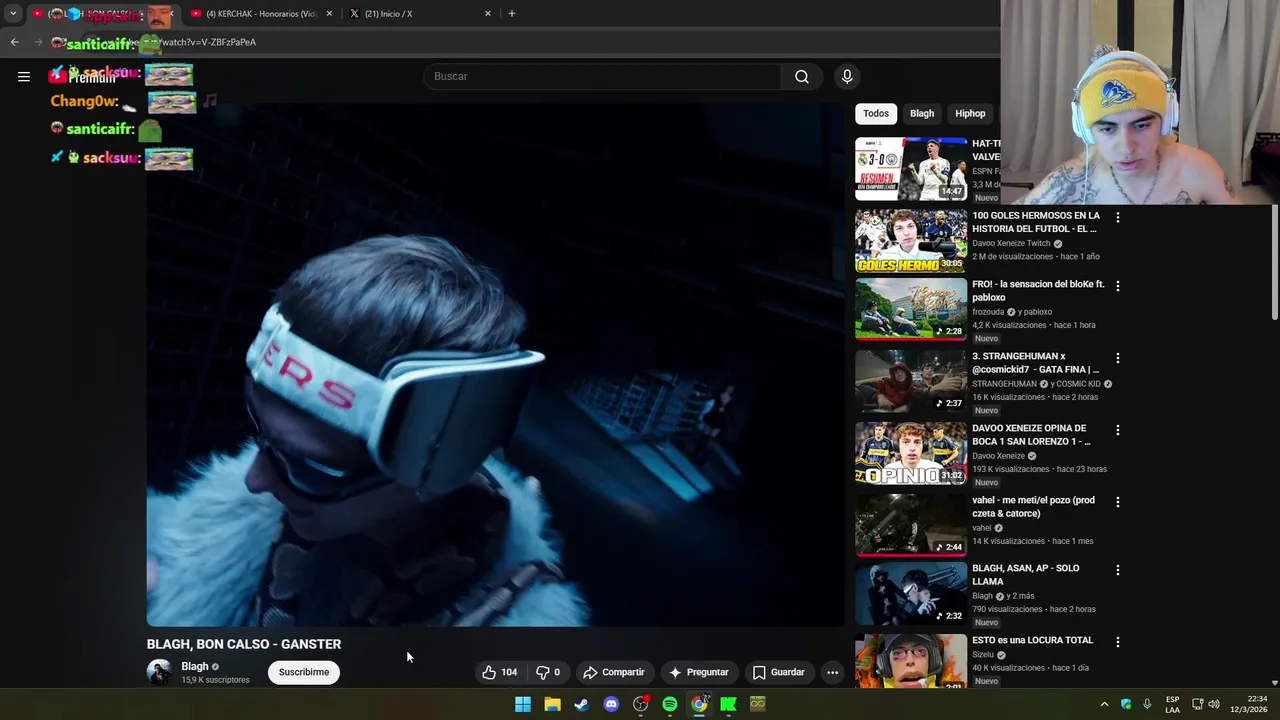This screenshot has height=720, width=1280.
Task: Open the Windows Start menu
Action: tap(523, 704)
